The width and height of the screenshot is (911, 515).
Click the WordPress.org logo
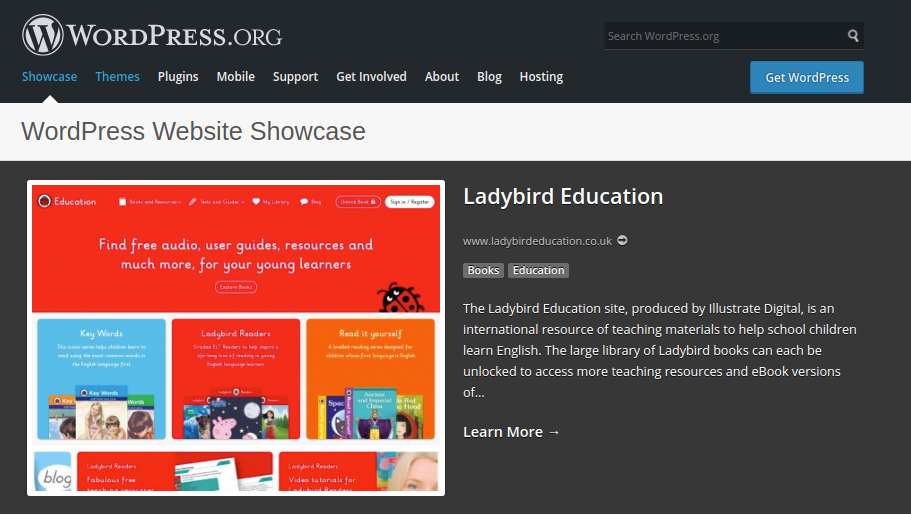[x=152, y=35]
